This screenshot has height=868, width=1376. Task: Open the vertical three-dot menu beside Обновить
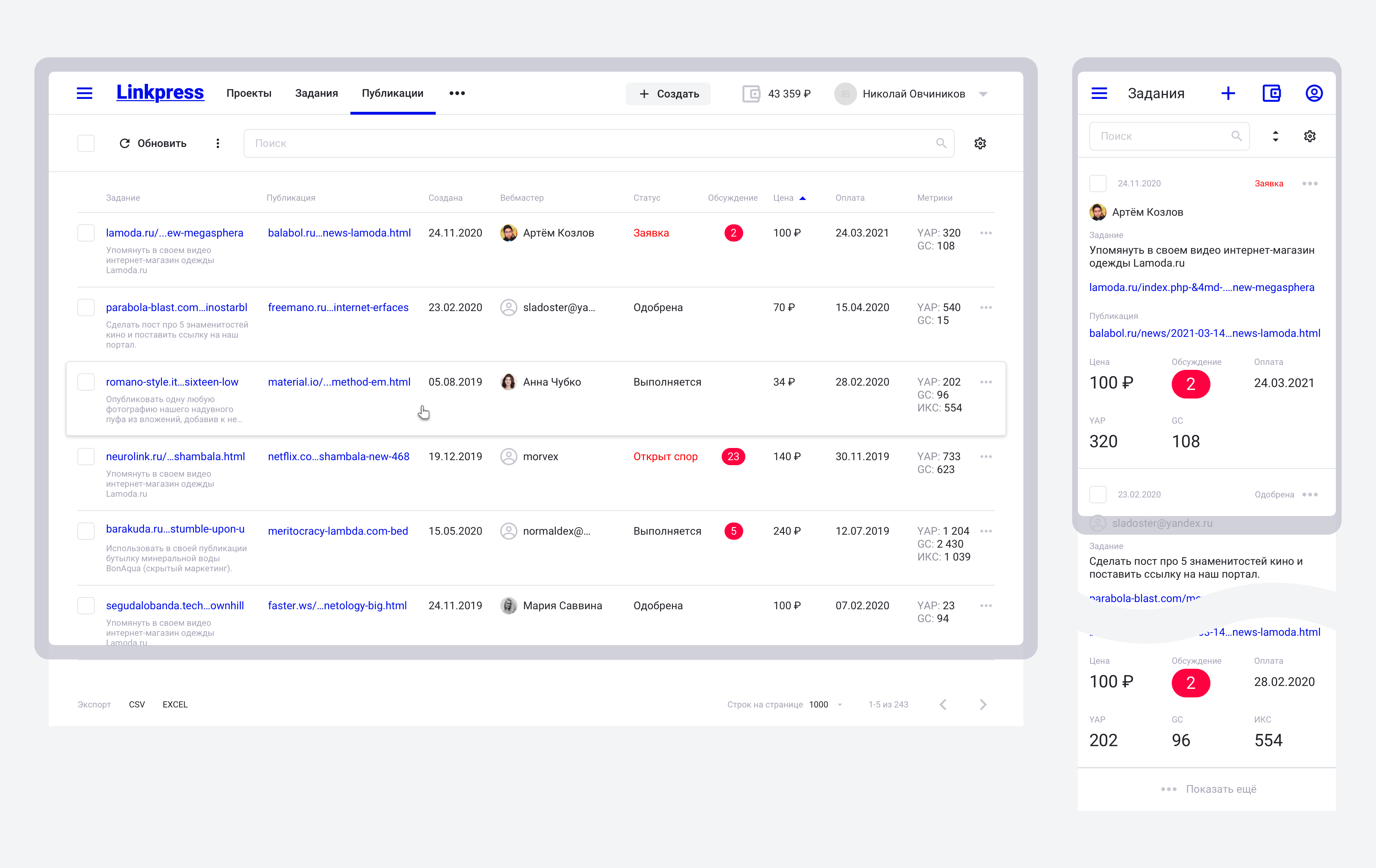pyautogui.click(x=218, y=143)
